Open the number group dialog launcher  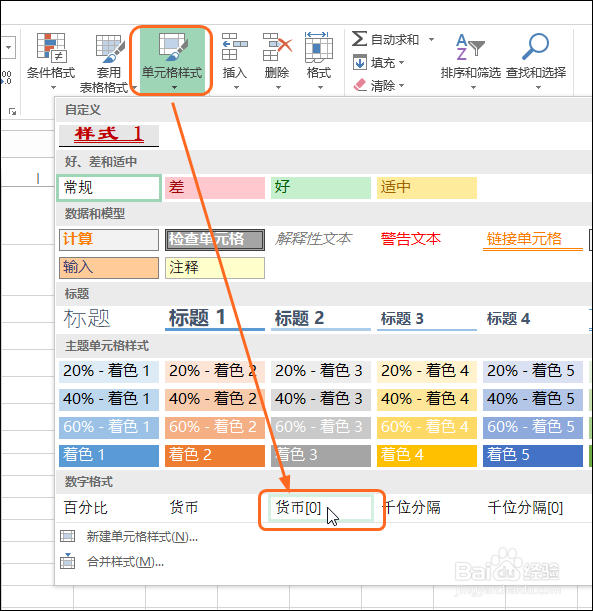[12, 112]
